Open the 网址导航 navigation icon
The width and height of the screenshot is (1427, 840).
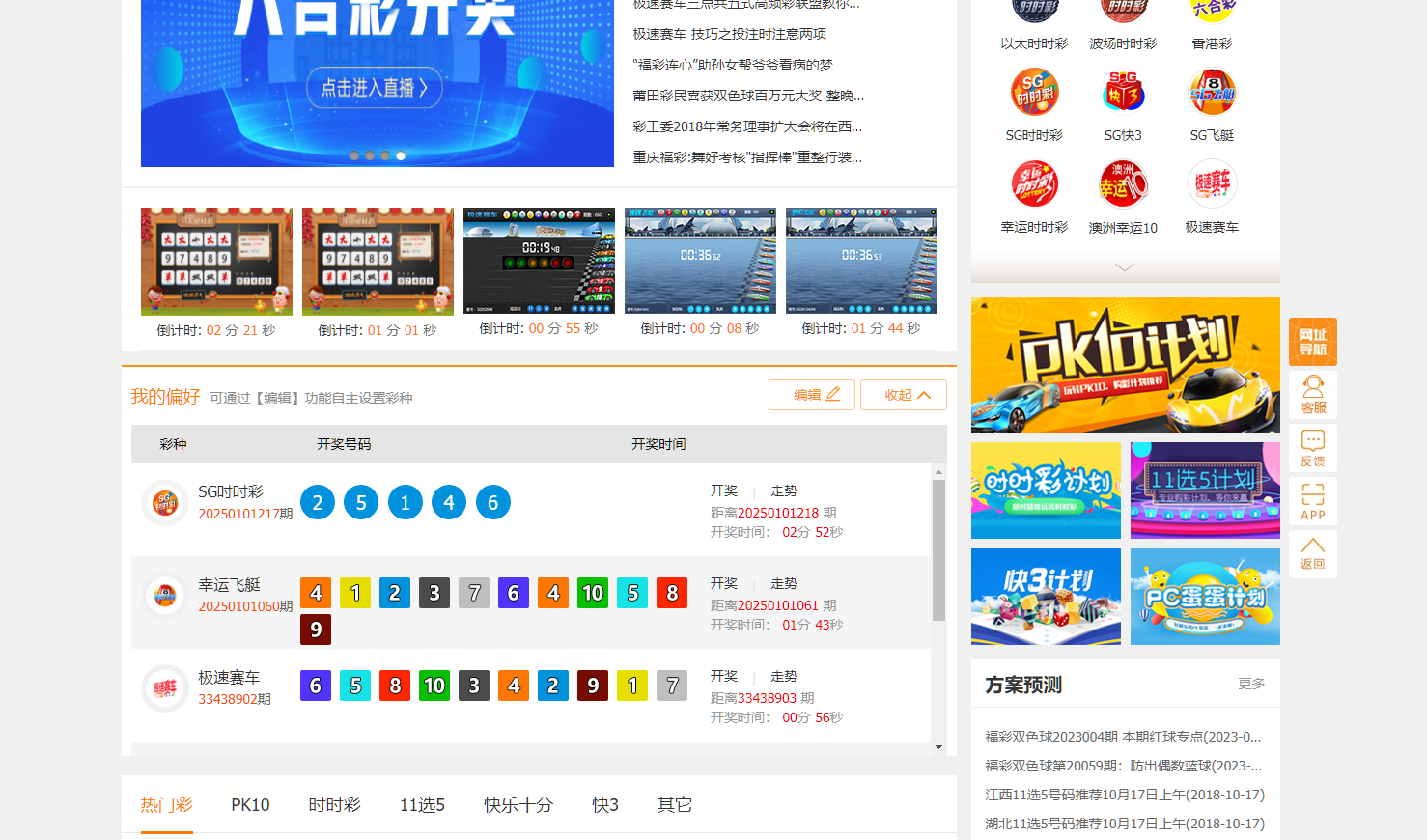[1312, 341]
